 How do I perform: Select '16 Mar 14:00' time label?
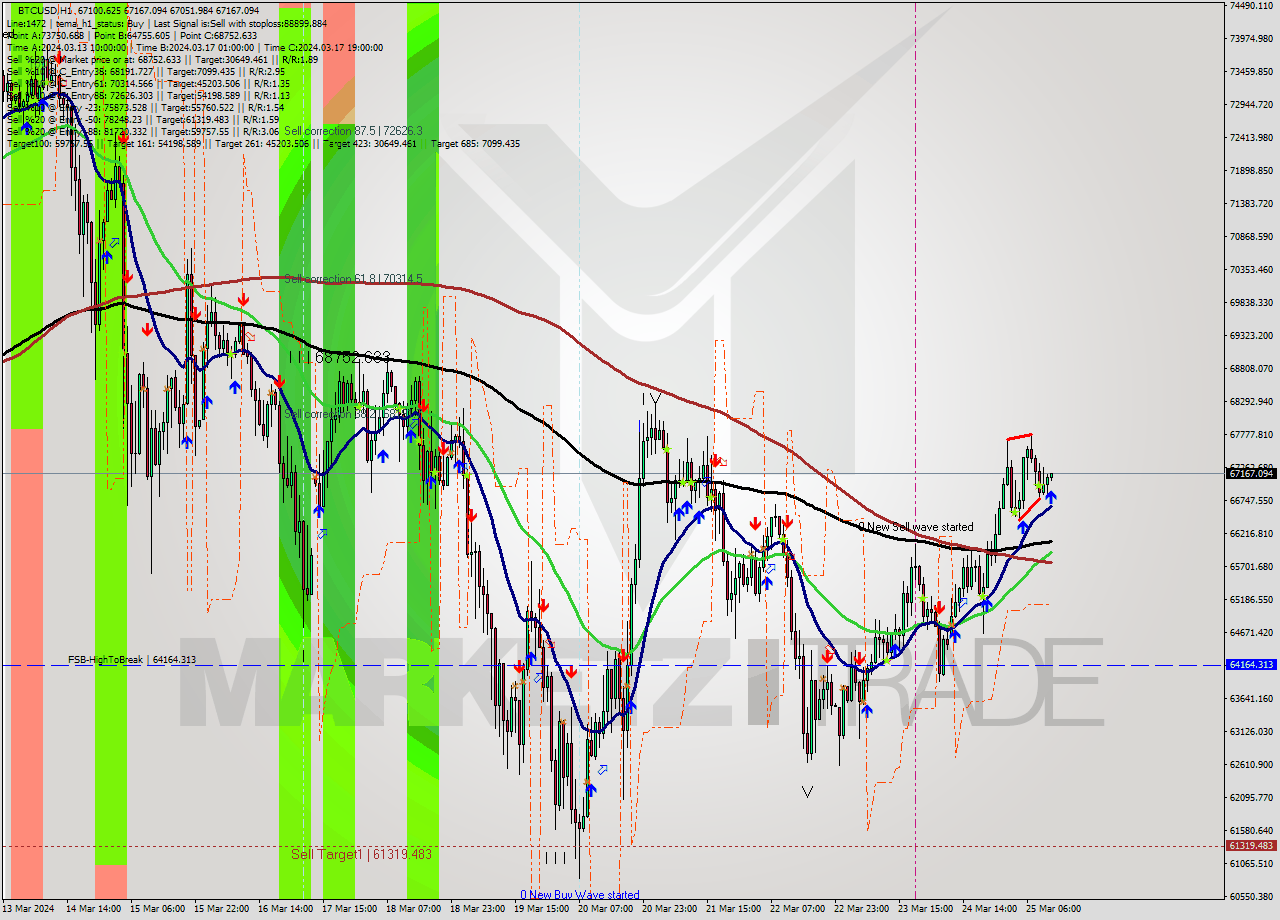pyautogui.click(x=285, y=910)
